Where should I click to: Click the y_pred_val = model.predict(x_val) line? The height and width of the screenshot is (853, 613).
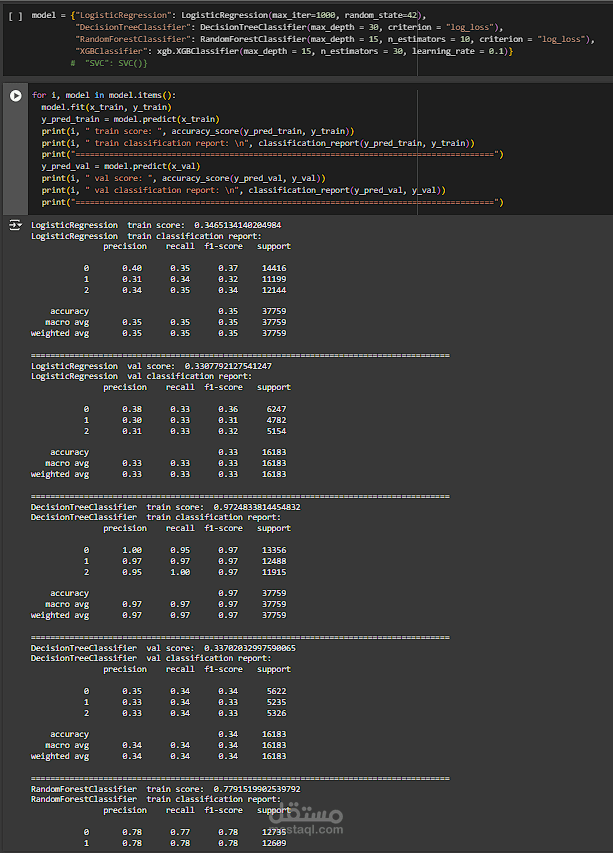click(121, 166)
